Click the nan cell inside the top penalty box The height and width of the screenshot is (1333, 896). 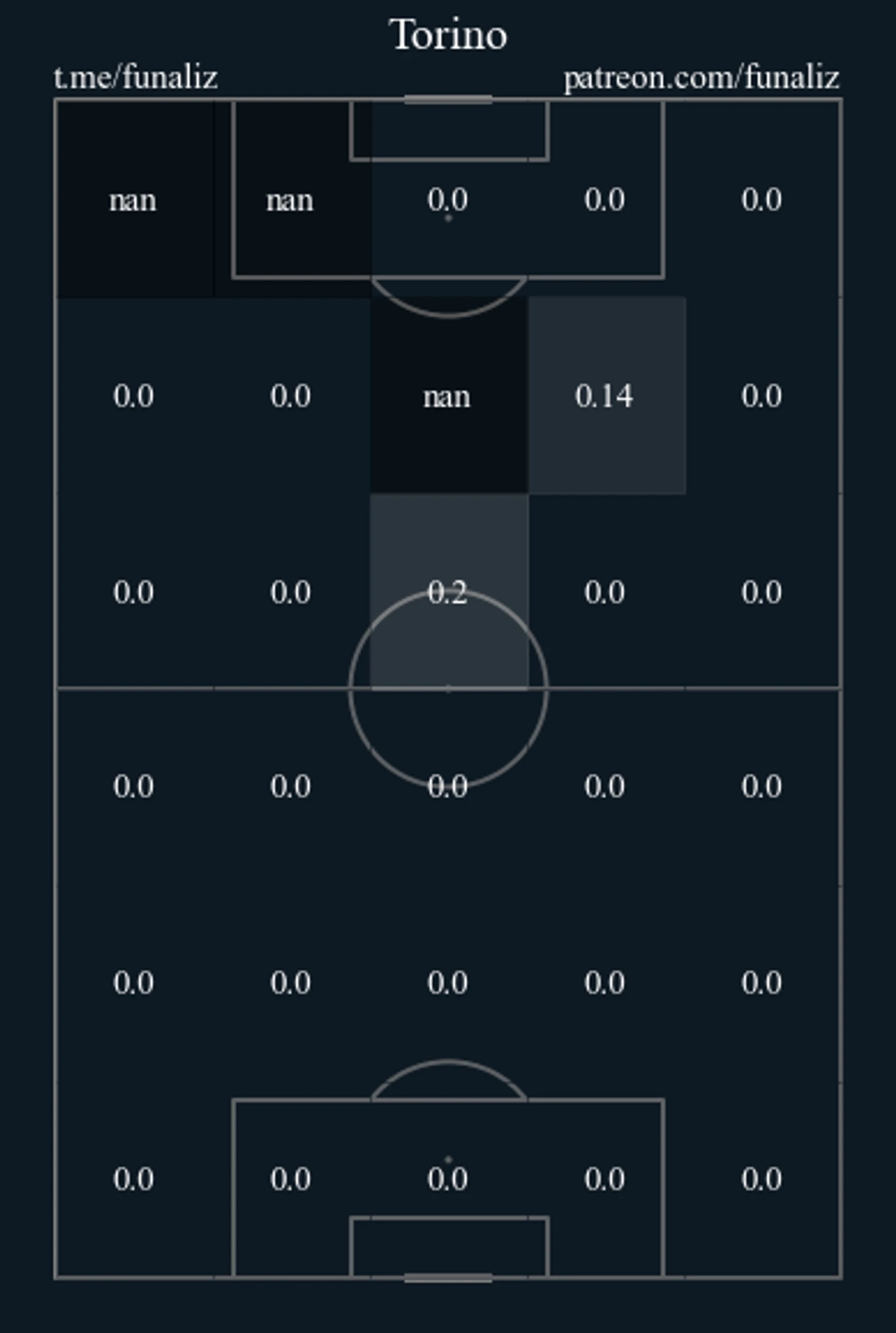pyautogui.click(x=292, y=200)
